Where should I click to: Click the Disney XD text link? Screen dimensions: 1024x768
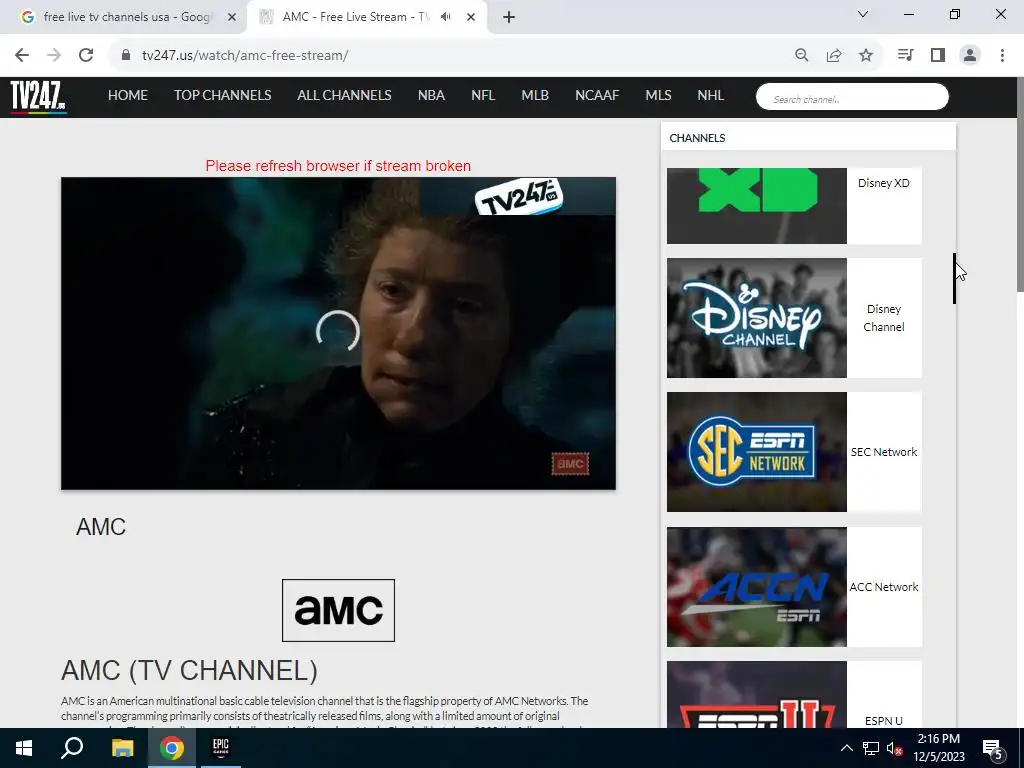(x=884, y=183)
